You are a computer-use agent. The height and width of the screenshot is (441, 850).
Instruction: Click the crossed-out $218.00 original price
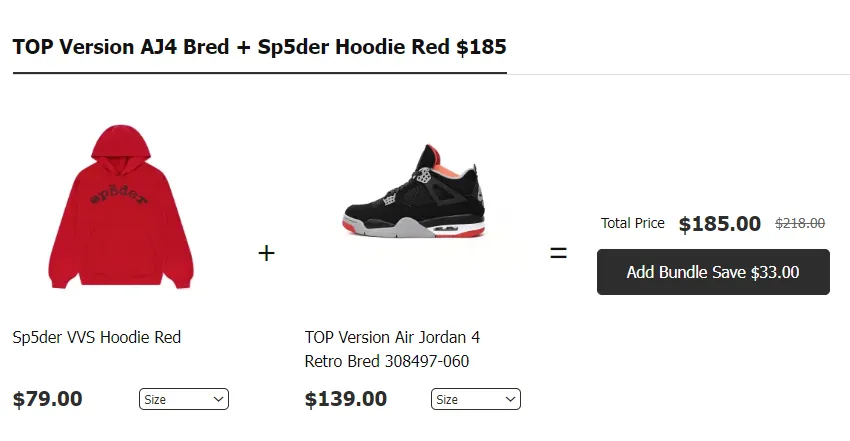(x=800, y=224)
